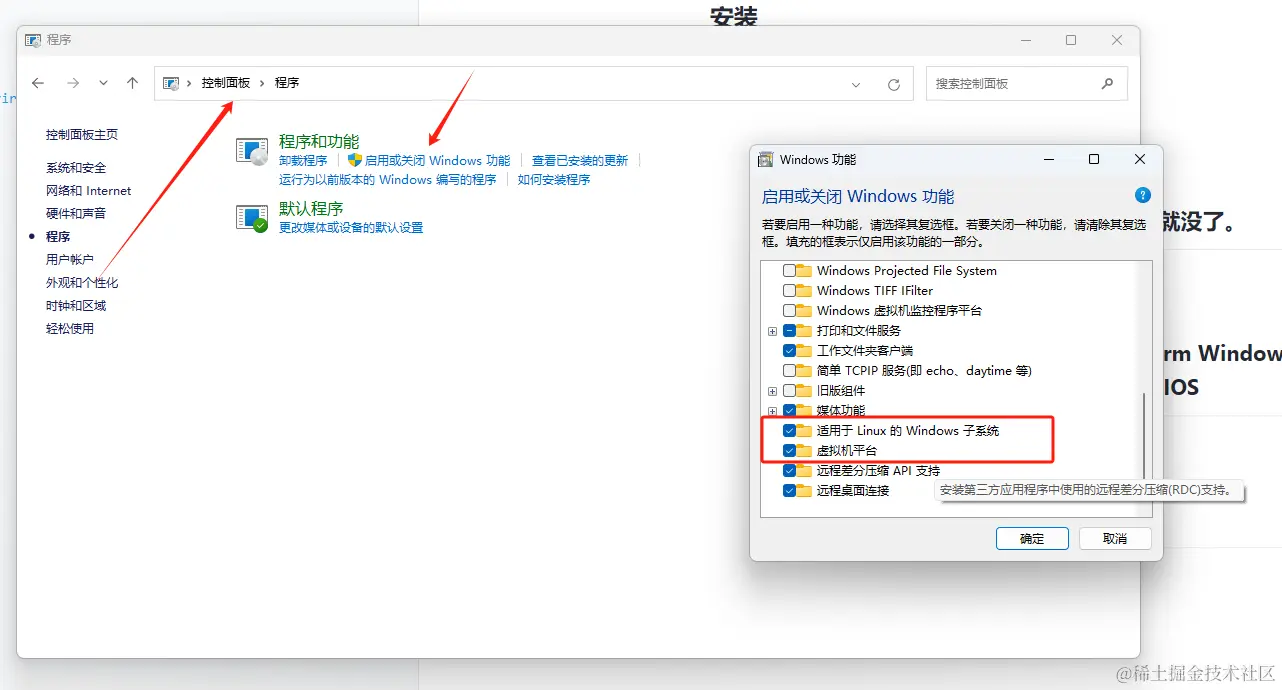The image size is (1282, 690).
Task: Click the Windows 功能 dialog title bar icon
Action: 766,160
